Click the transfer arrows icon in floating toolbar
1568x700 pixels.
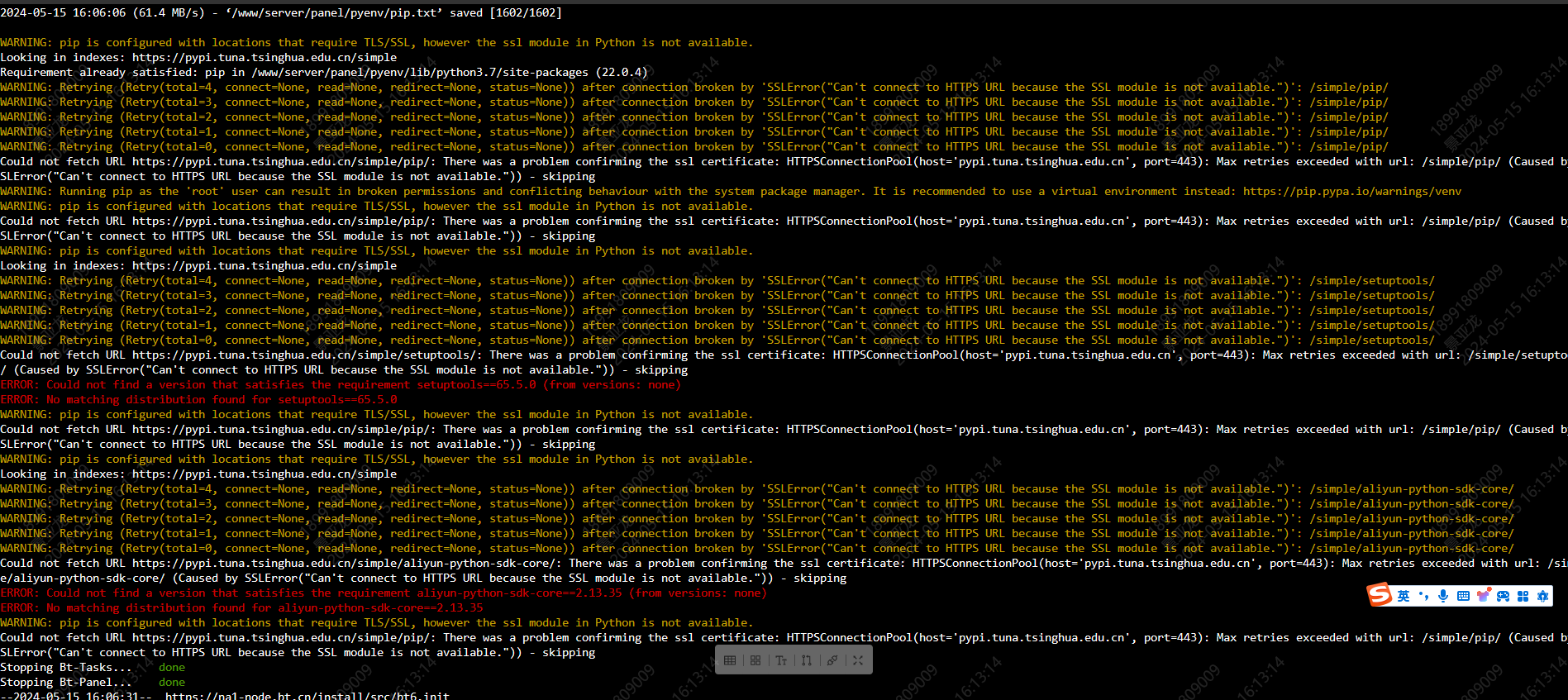[807, 660]
